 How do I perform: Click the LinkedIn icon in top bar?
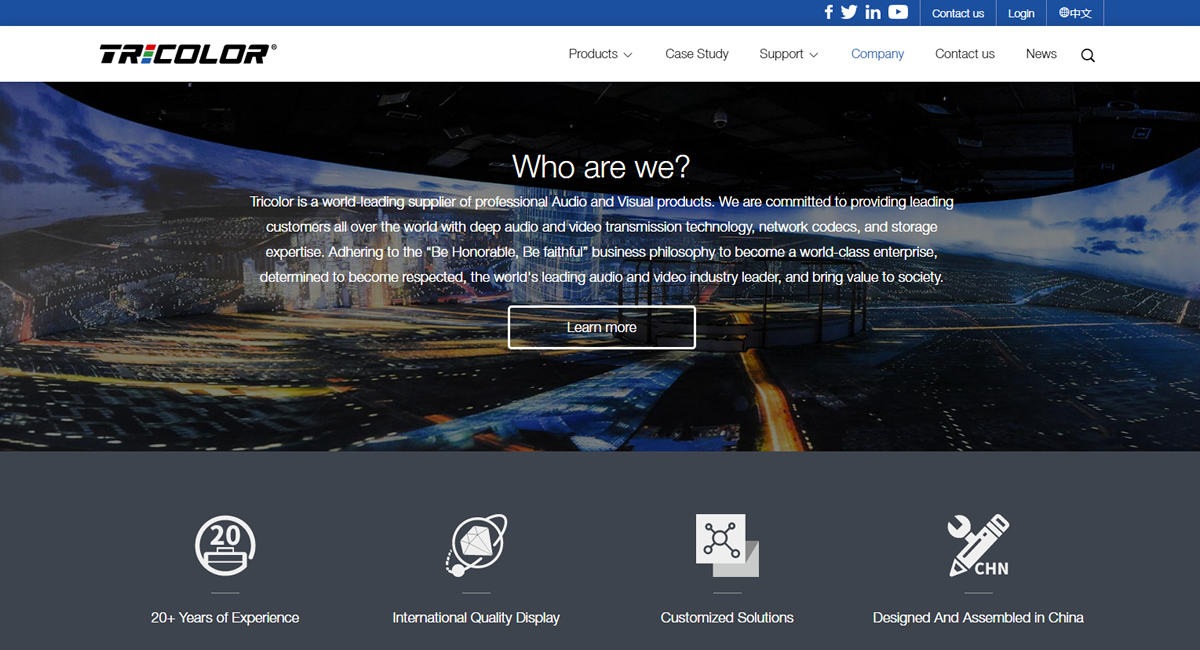coord(873,13)
